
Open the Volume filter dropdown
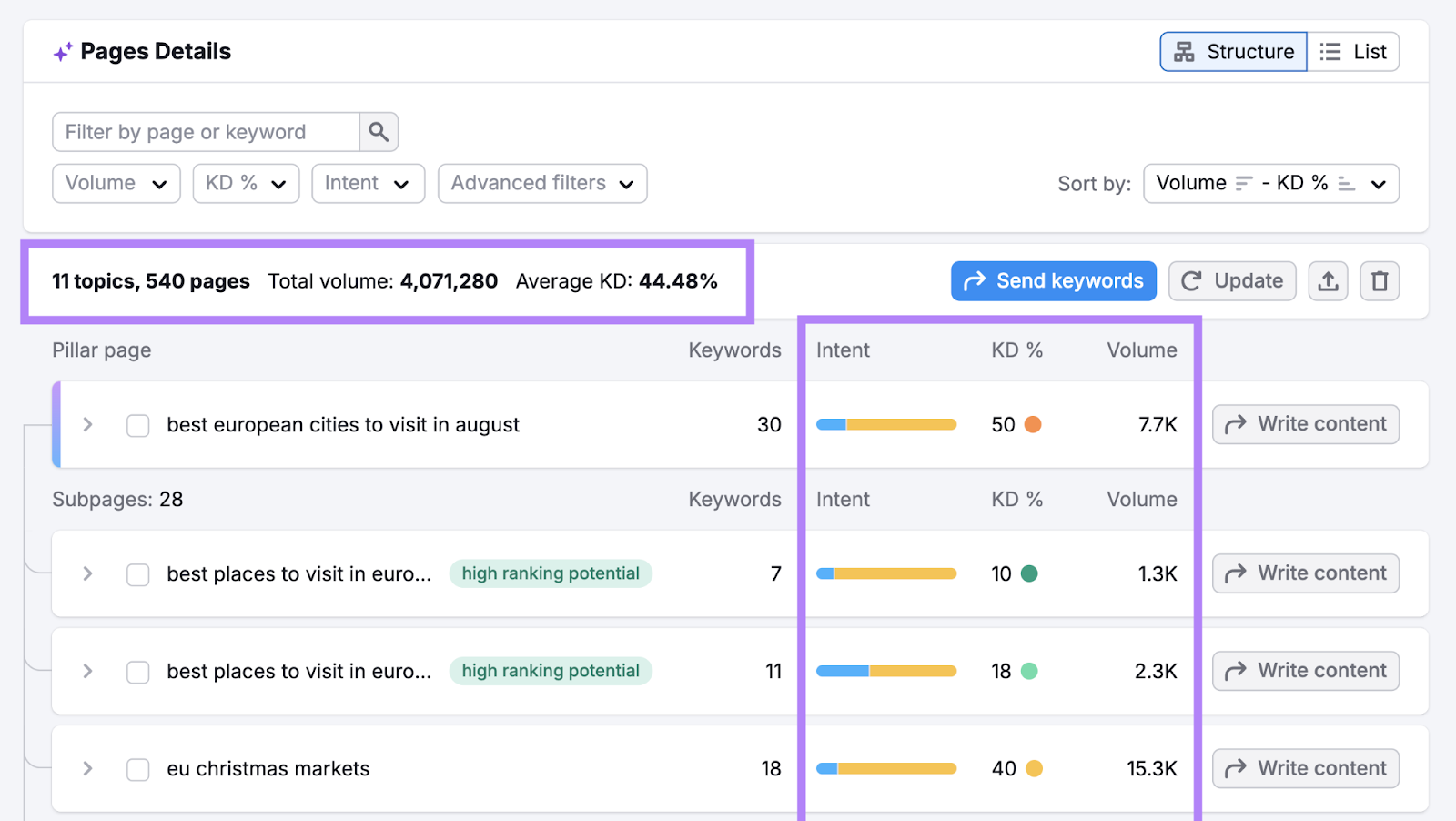(116, 183)
